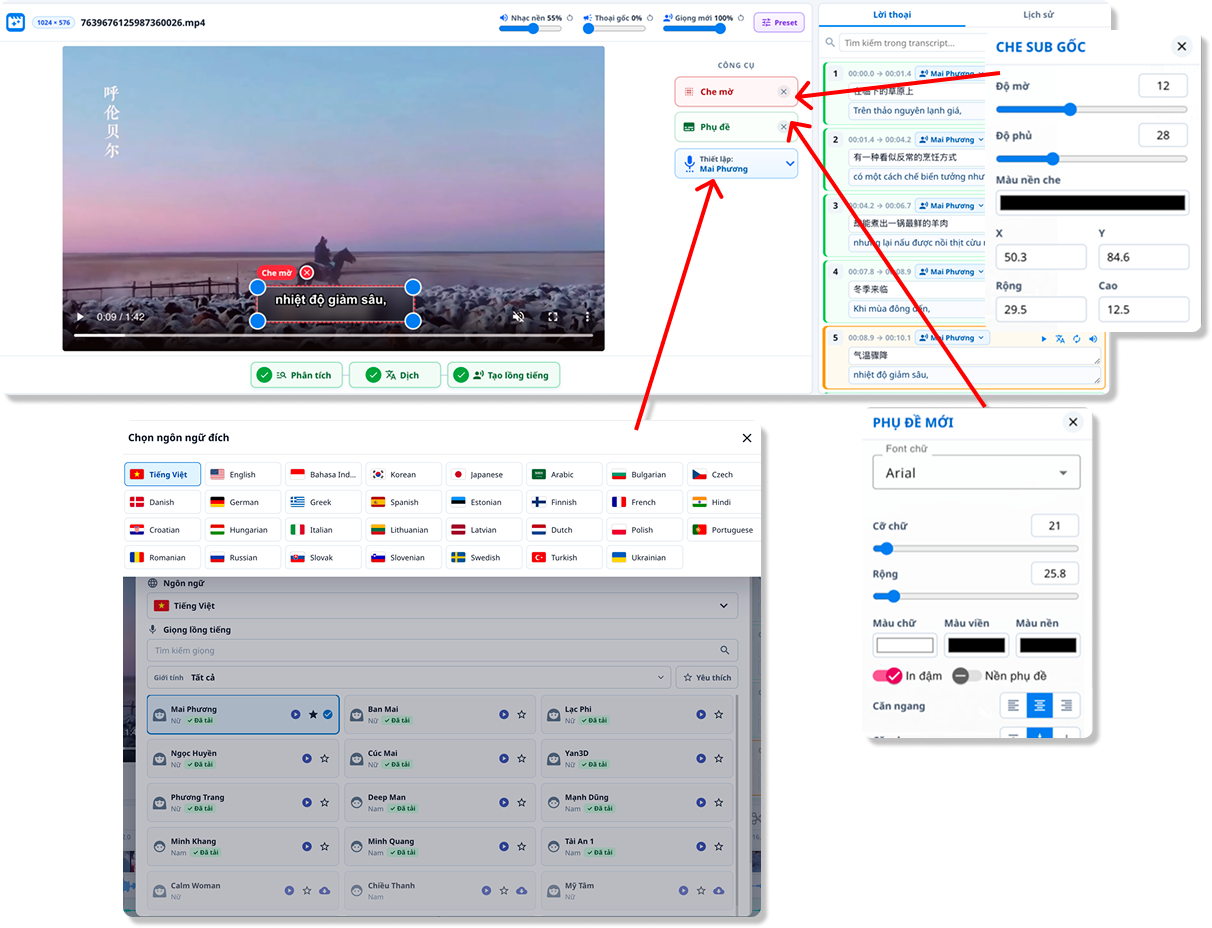The width and height of the screenshot is (1212, 928).
Task: Select Japanese as target language
Action: (484, 474)
